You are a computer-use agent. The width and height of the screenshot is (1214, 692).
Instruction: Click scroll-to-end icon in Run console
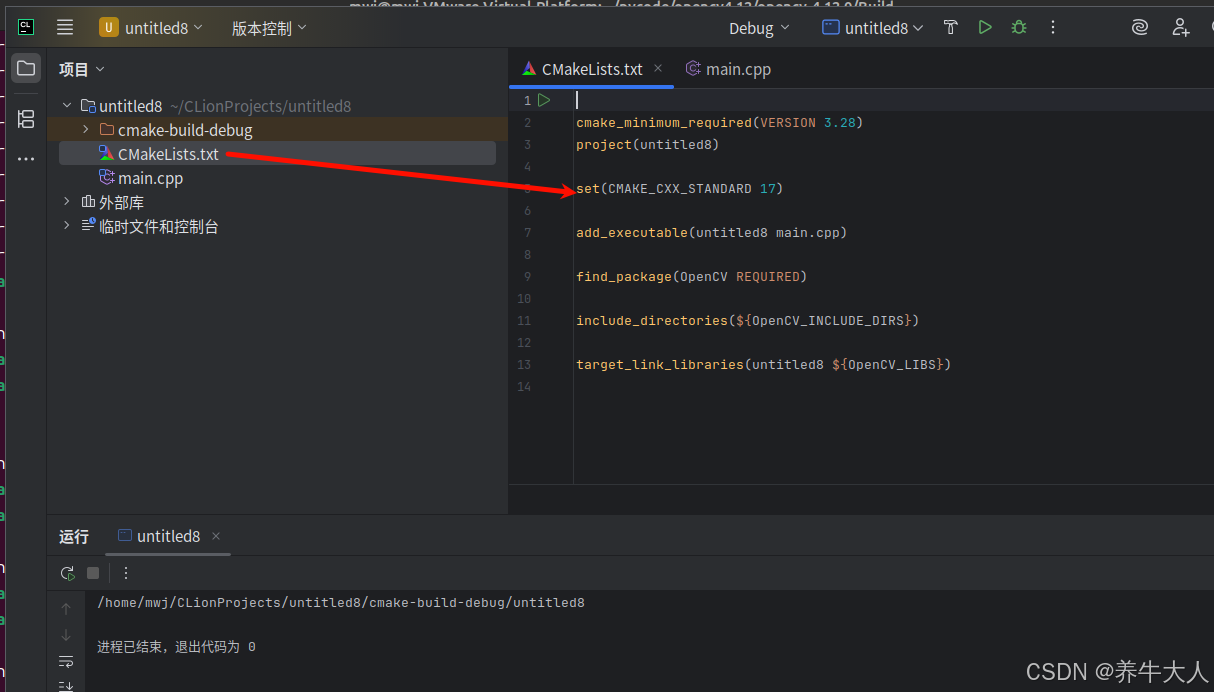tap(66, 685)
